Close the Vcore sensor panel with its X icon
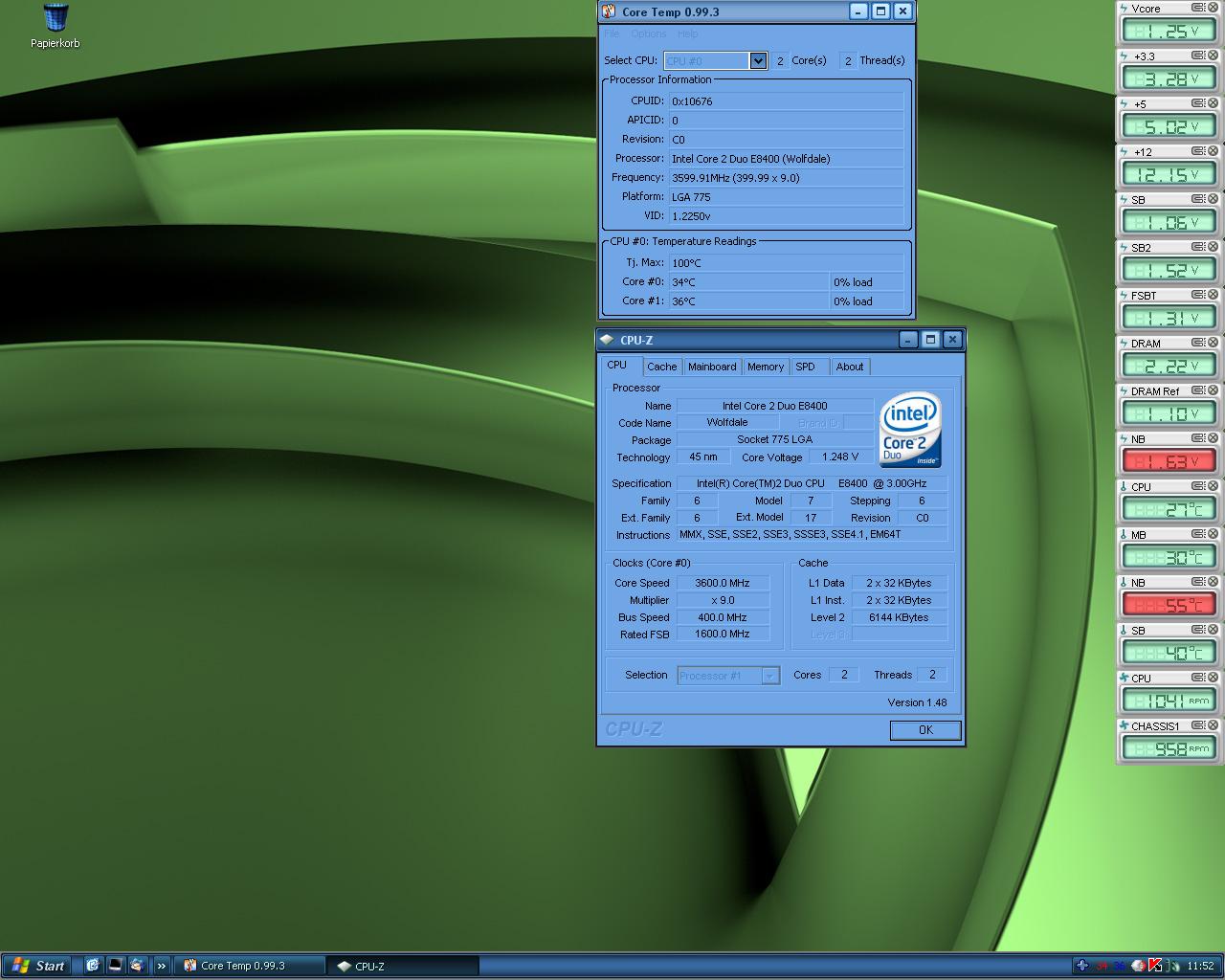Screen dimensions: 1225x980 click(x=1213, y=8)
